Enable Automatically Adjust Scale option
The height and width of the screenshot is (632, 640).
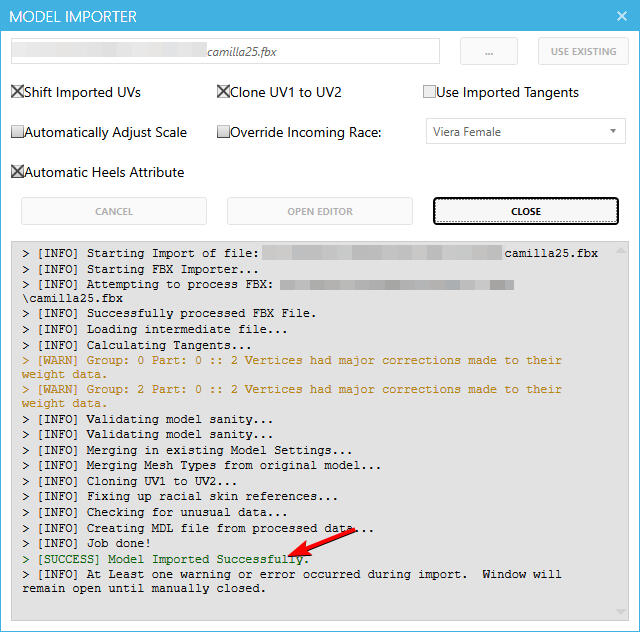click(x=17, y=132)
